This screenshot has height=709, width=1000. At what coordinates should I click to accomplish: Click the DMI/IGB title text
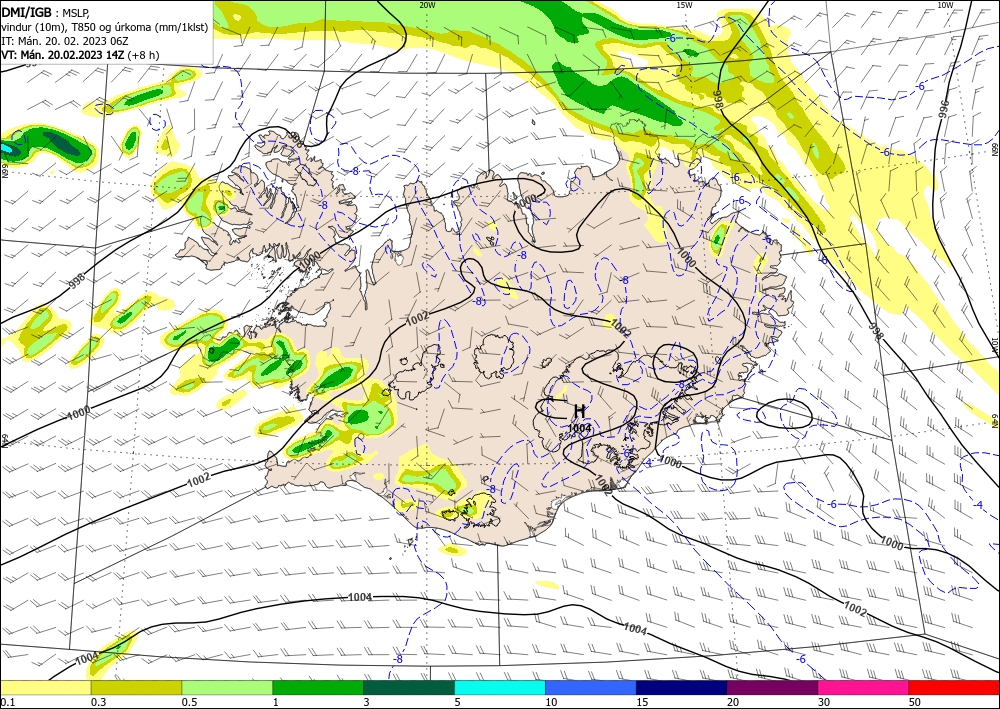click(x=26, y=13)
